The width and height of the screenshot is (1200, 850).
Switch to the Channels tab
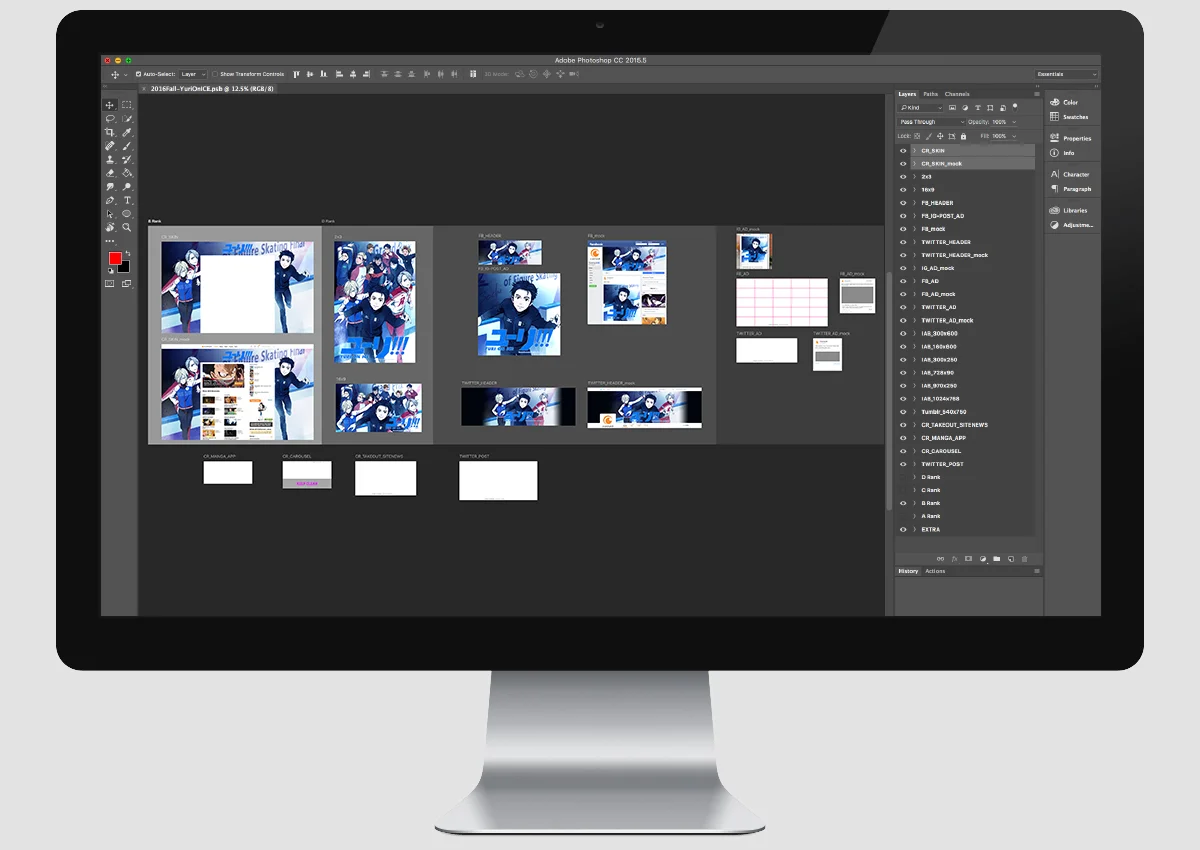(x=957, y=94)
